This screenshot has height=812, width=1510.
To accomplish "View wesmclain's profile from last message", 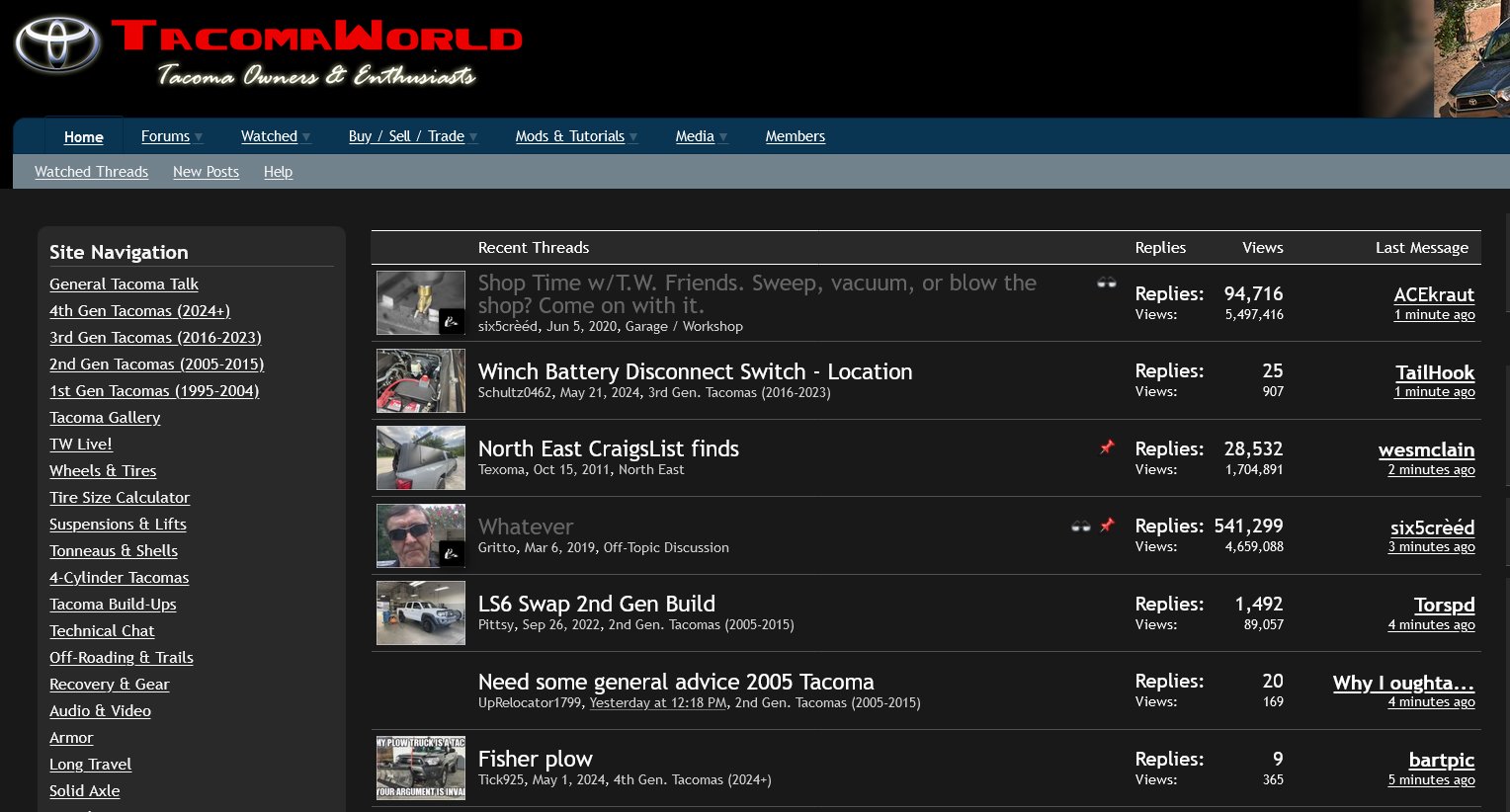I will (1426, 449).
